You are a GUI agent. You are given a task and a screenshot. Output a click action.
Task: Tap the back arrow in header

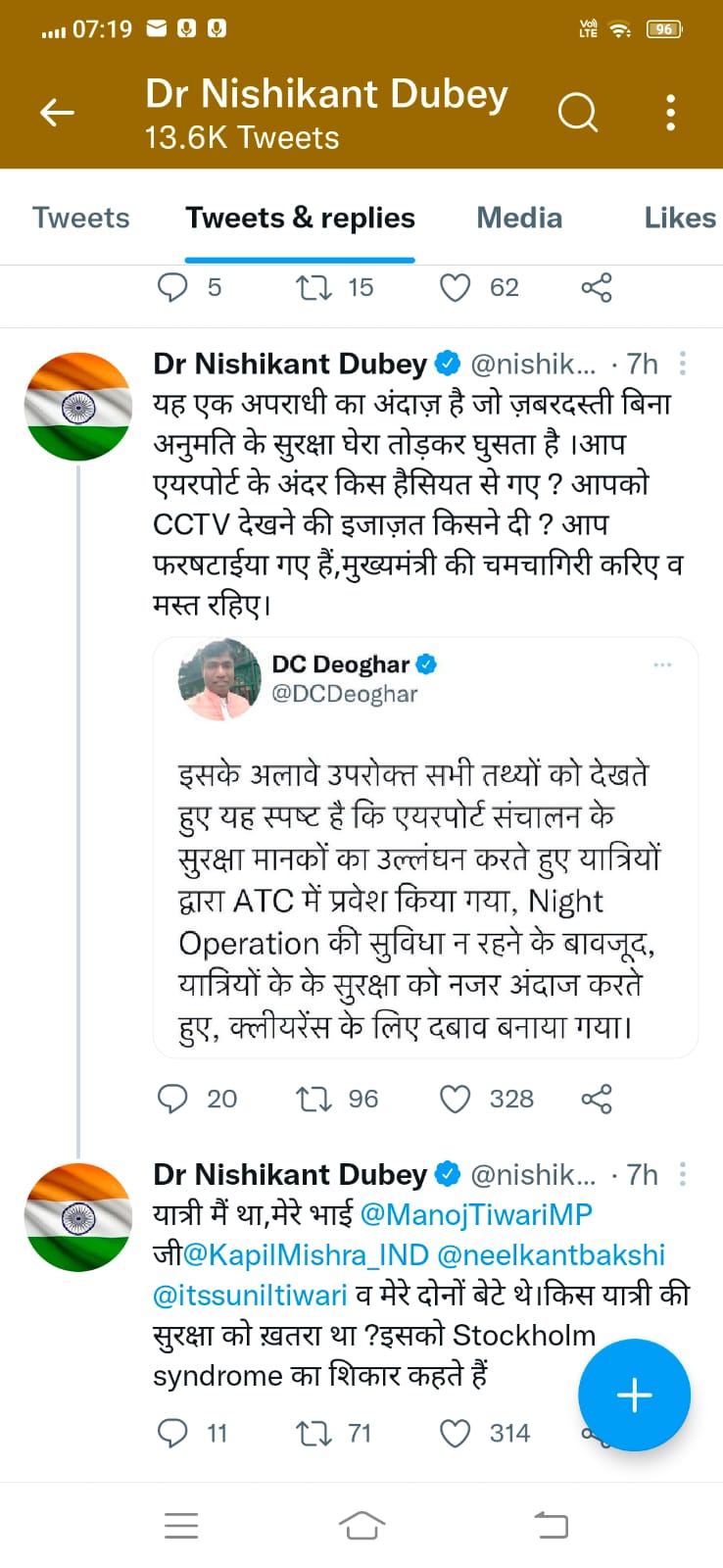(x=57, y=114)
